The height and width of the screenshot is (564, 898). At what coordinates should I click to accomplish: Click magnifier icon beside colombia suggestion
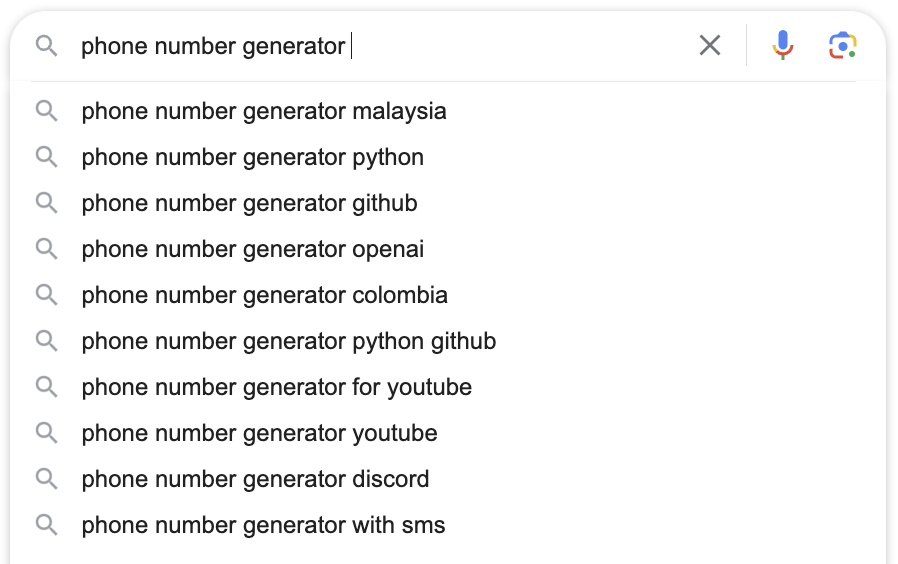pos(46,294)
